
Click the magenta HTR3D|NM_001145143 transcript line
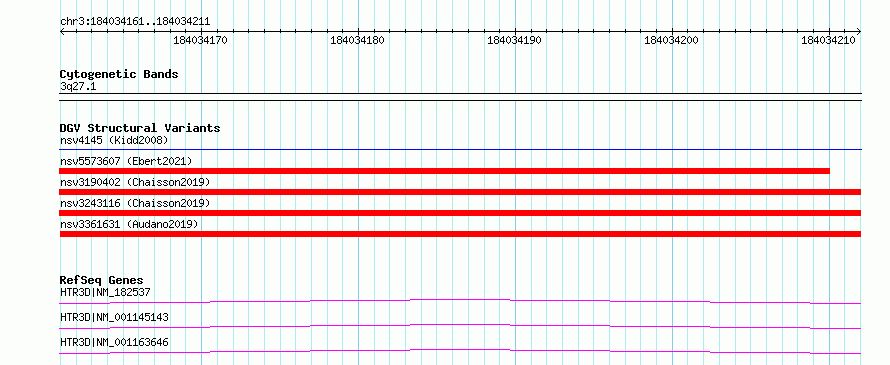pyautogui.click(x=460, y=326)
